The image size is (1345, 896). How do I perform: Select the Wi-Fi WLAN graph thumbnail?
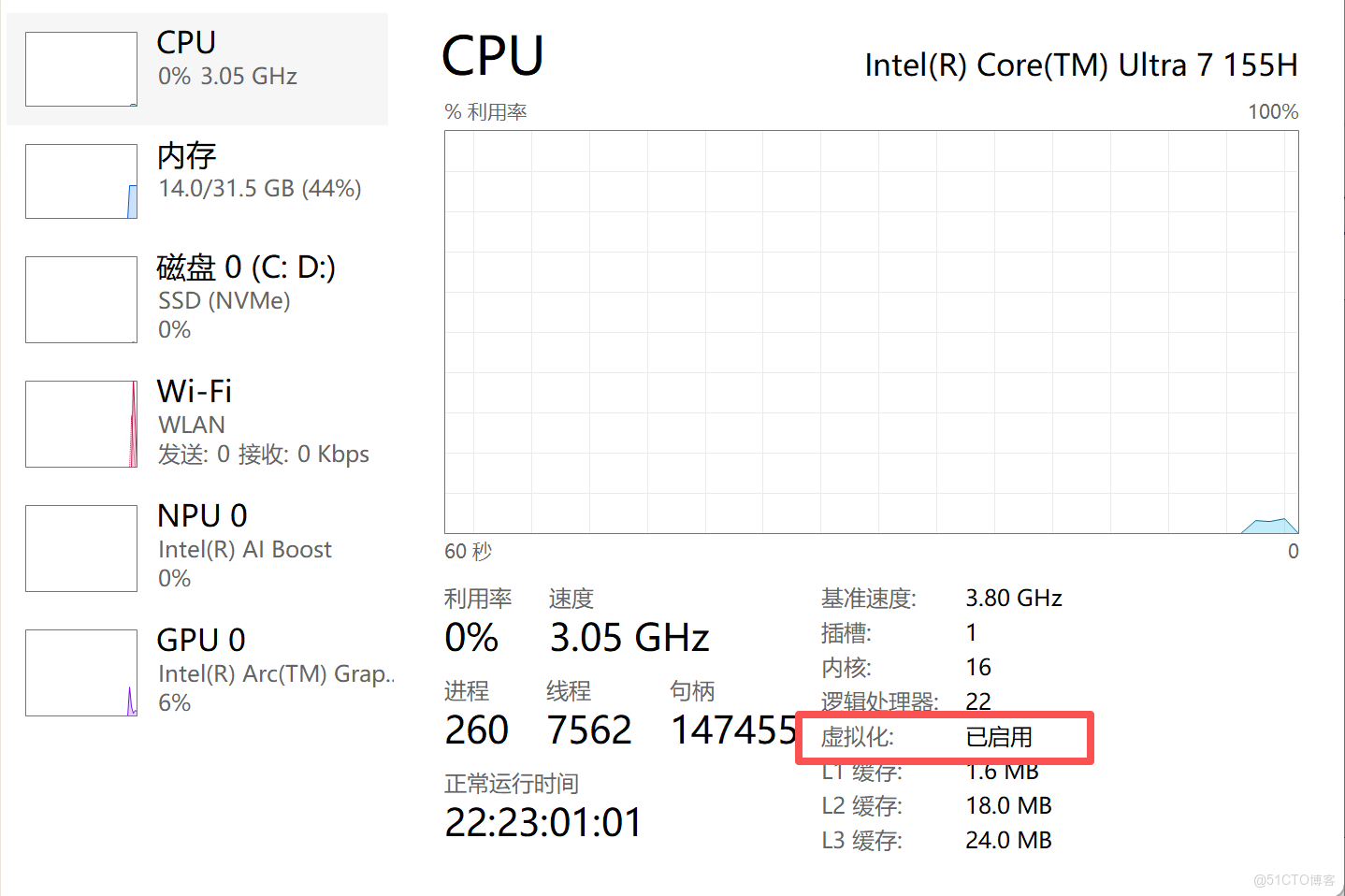click(x=81, y=424)
